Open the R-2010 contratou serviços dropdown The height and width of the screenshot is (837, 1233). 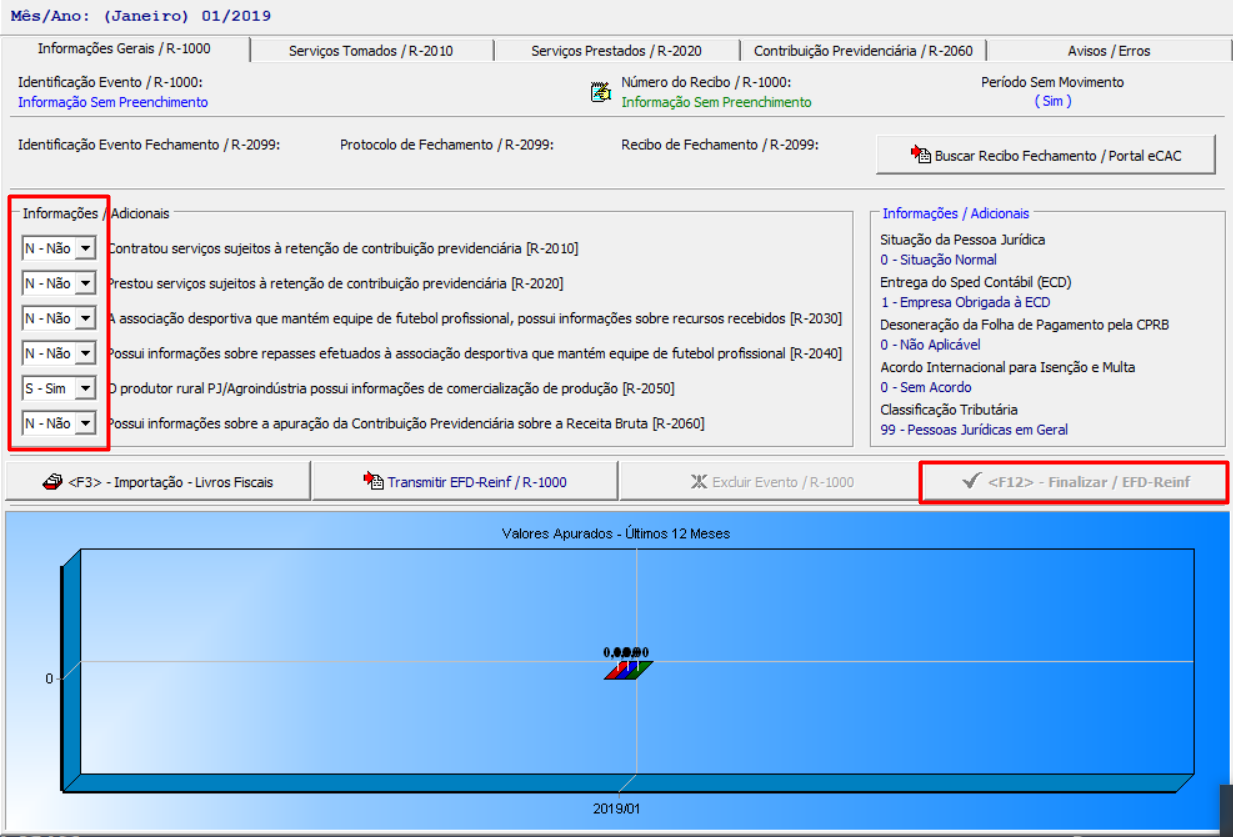(x=85, y=249)
